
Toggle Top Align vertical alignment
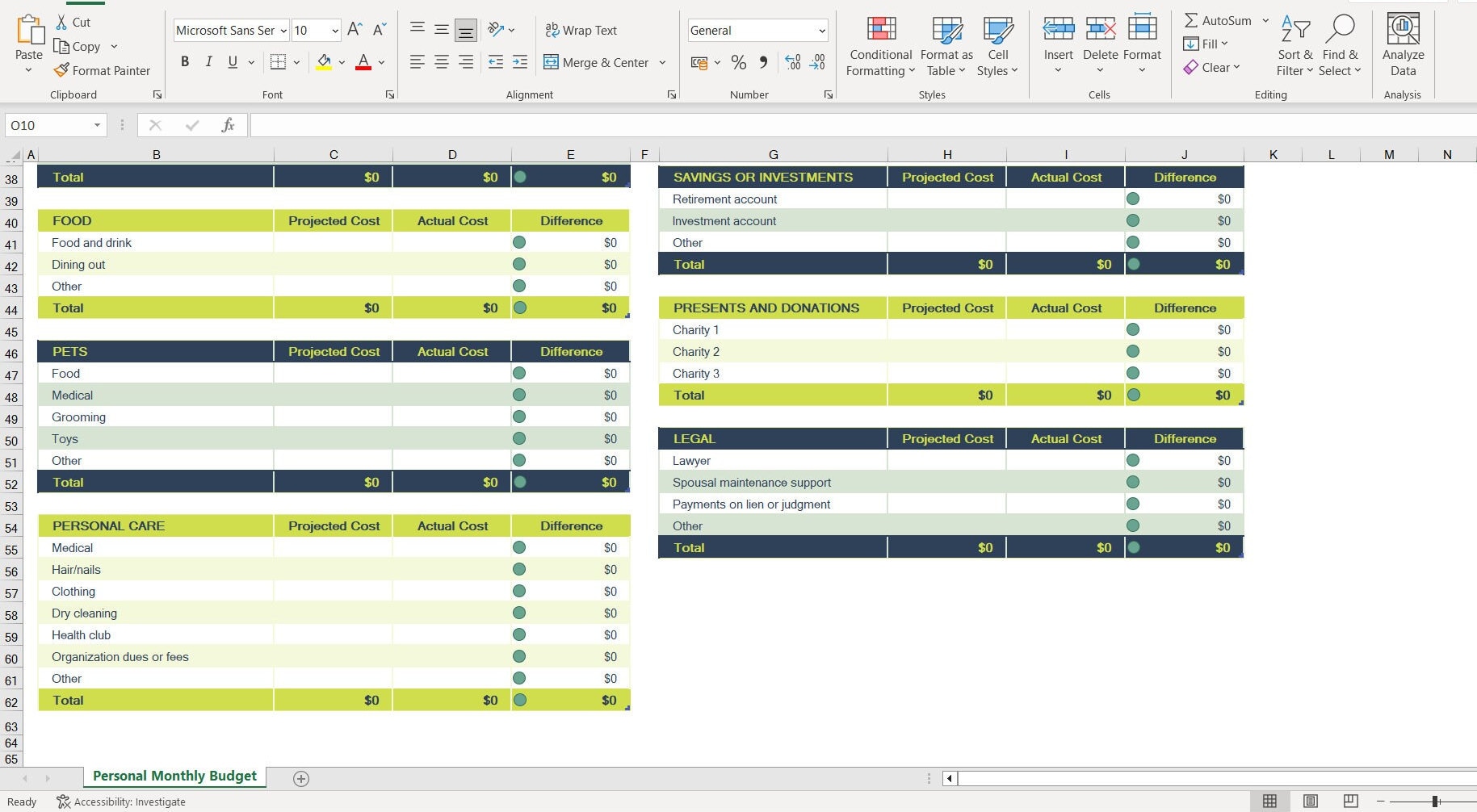pos(418,30)
